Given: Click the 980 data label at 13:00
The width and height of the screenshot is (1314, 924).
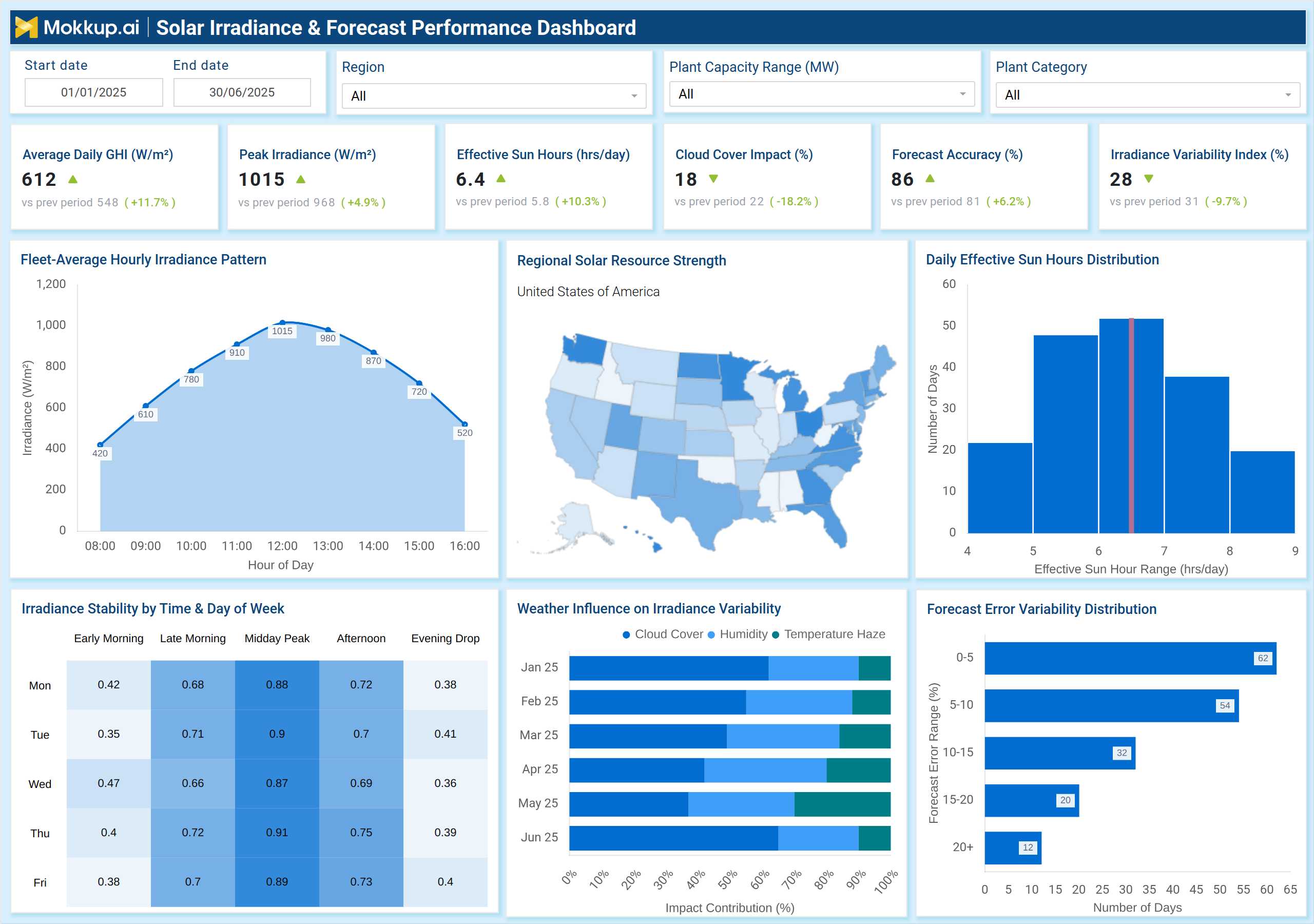Looking at the screenshot, I should pyautogui.click(x=328, y=338).
